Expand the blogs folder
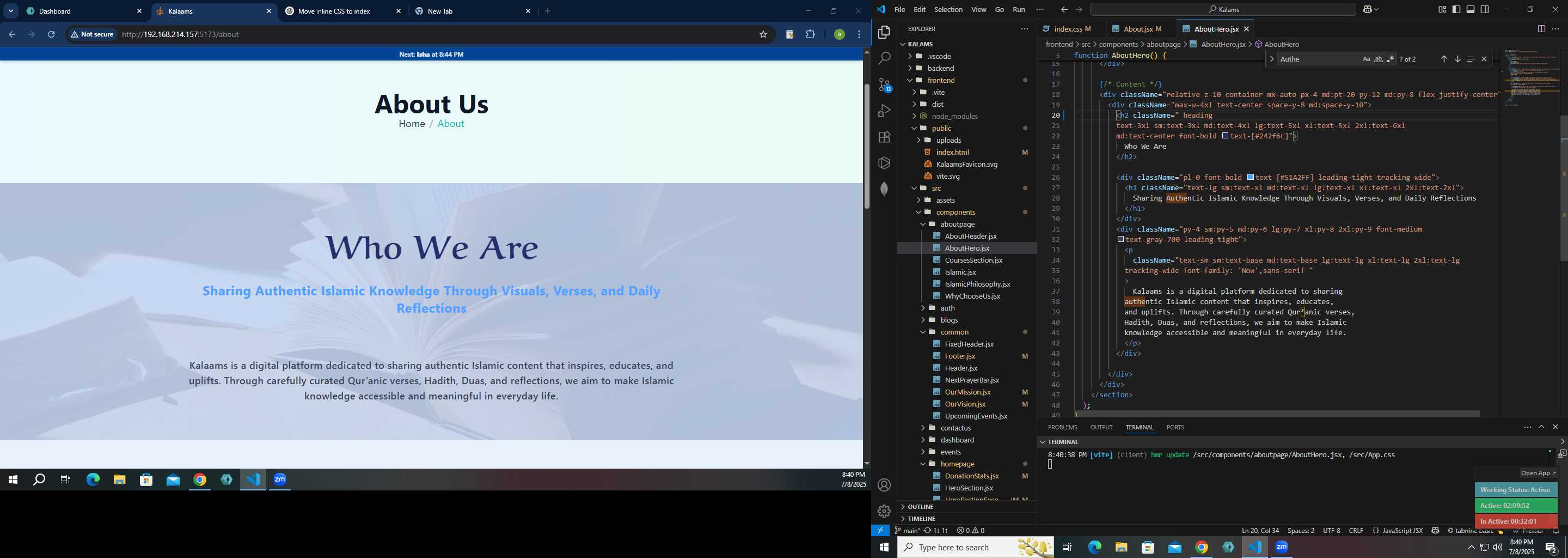The height and width of the screenshot is (558, 1568). point(966,320)
